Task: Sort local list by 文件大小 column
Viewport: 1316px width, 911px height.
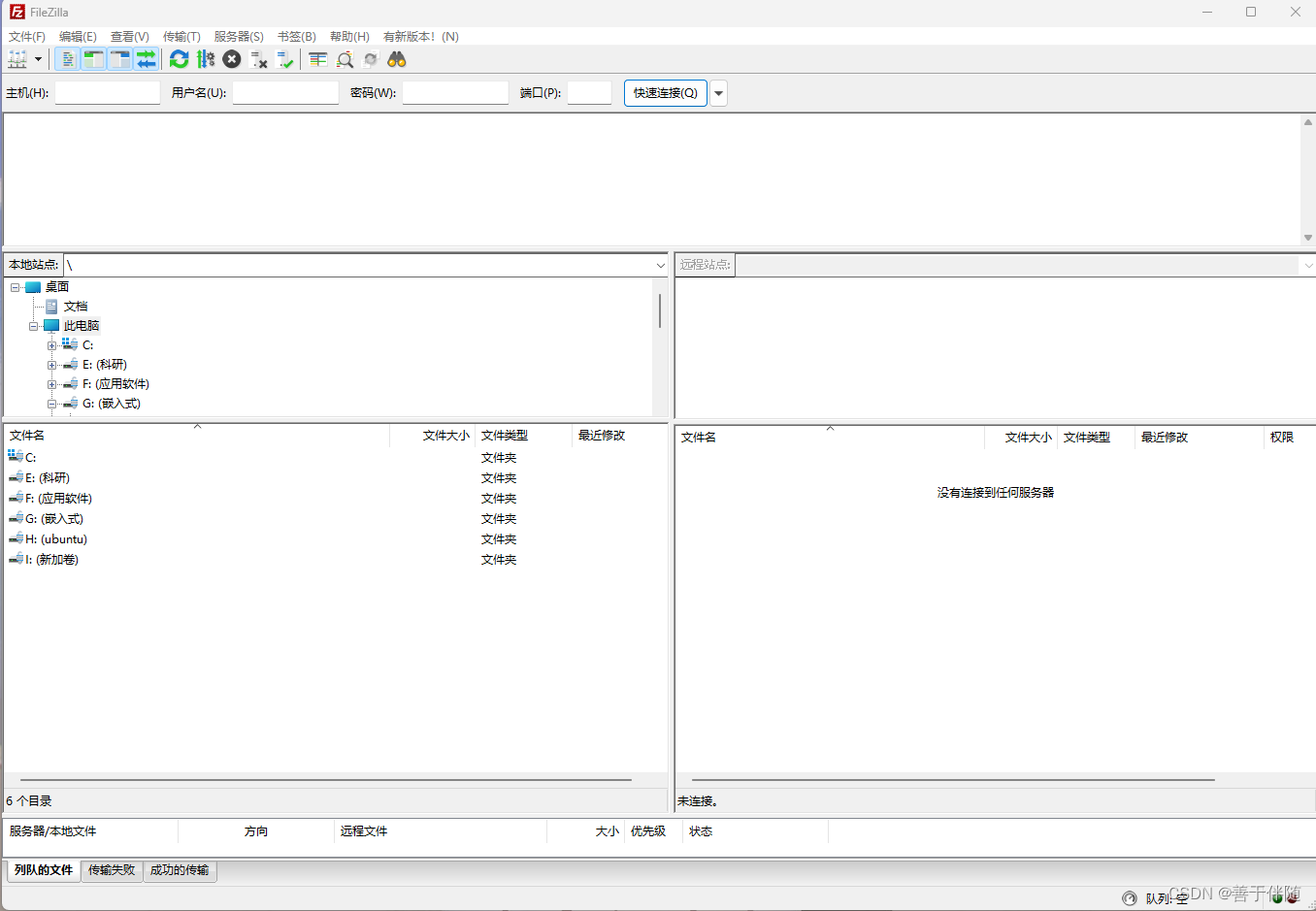Action: tap(433, 436)
